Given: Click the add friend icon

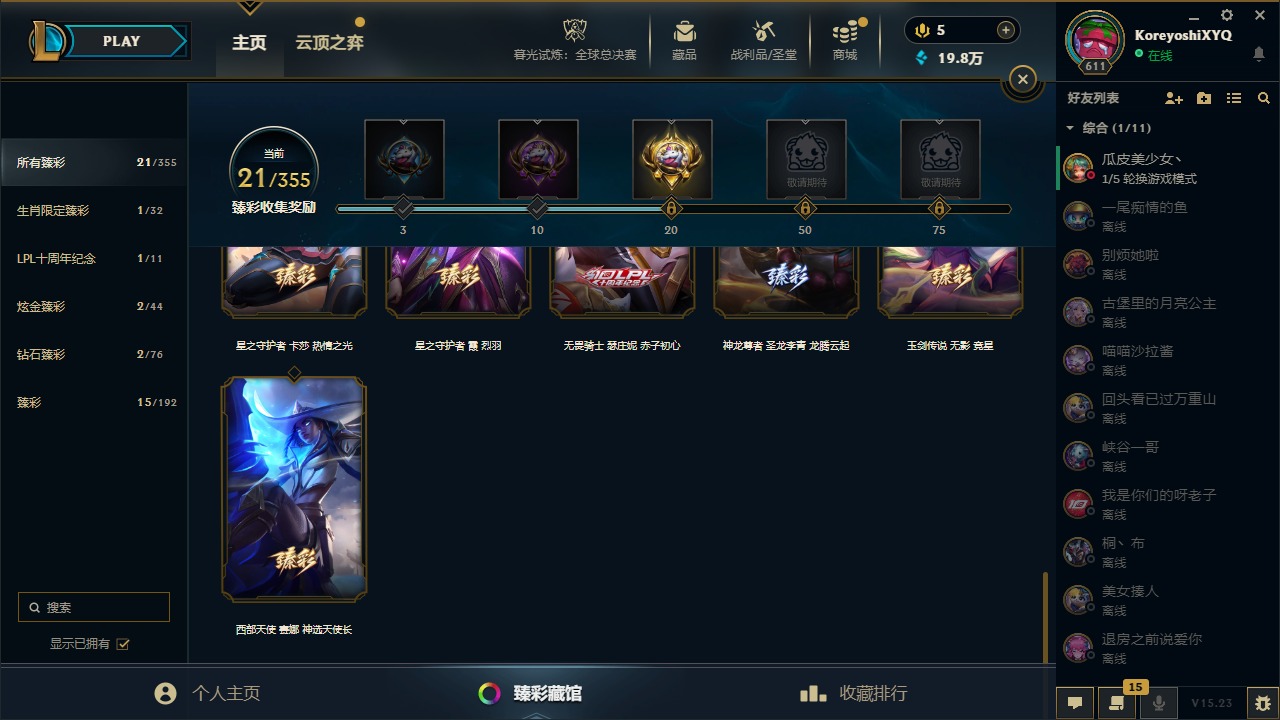Looking at the screenshot, I should [1174, 98].
